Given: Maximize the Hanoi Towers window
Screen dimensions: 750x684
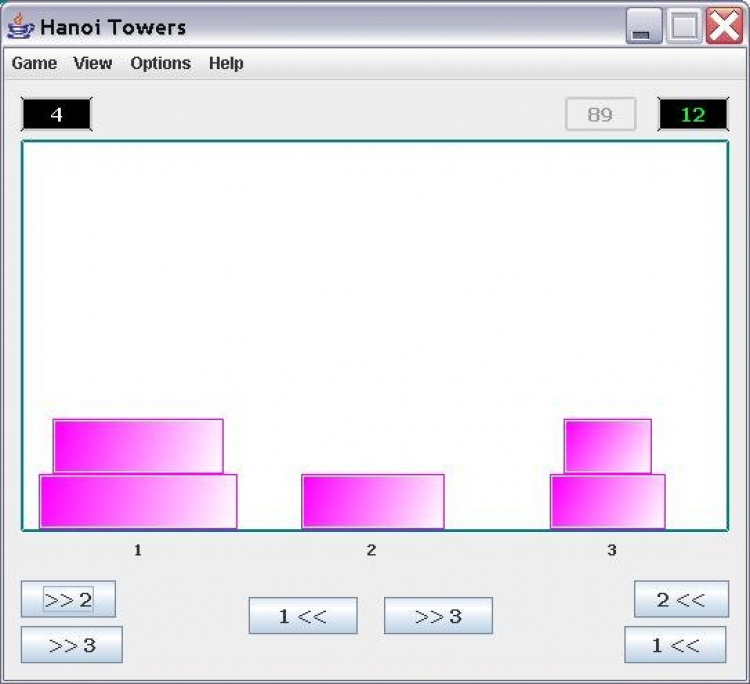Looking at the screenshot, I should [684, 26].
